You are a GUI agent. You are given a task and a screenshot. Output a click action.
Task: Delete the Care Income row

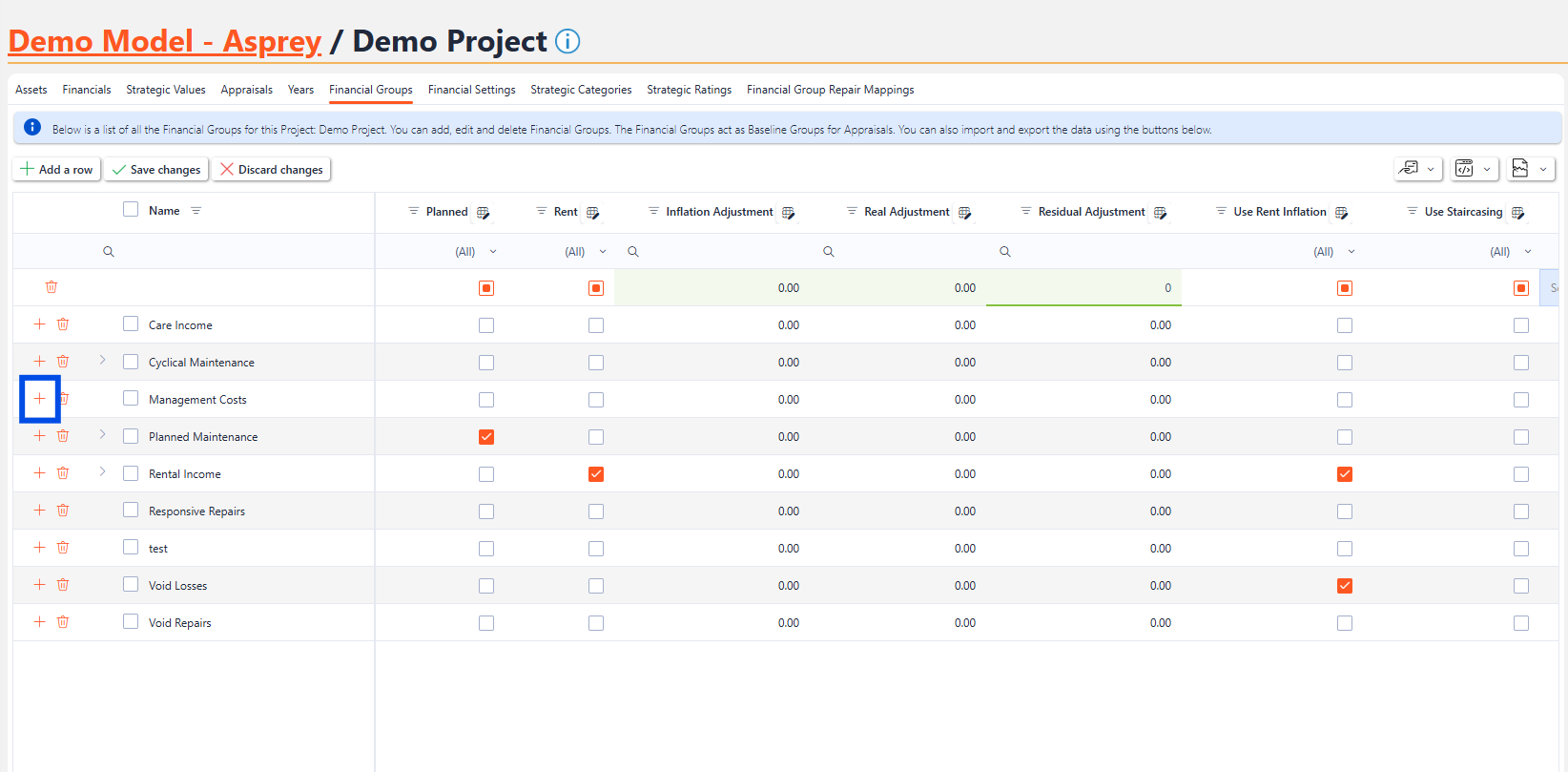click(63, 324)
